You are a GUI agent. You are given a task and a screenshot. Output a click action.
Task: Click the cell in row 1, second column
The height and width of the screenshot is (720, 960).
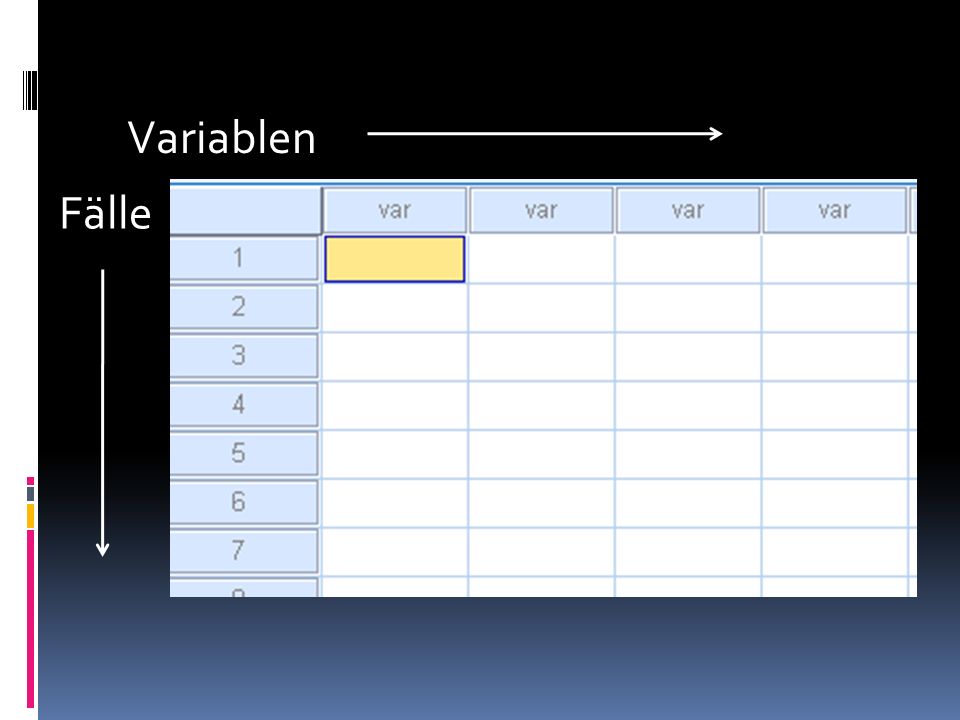coord(541,259)
